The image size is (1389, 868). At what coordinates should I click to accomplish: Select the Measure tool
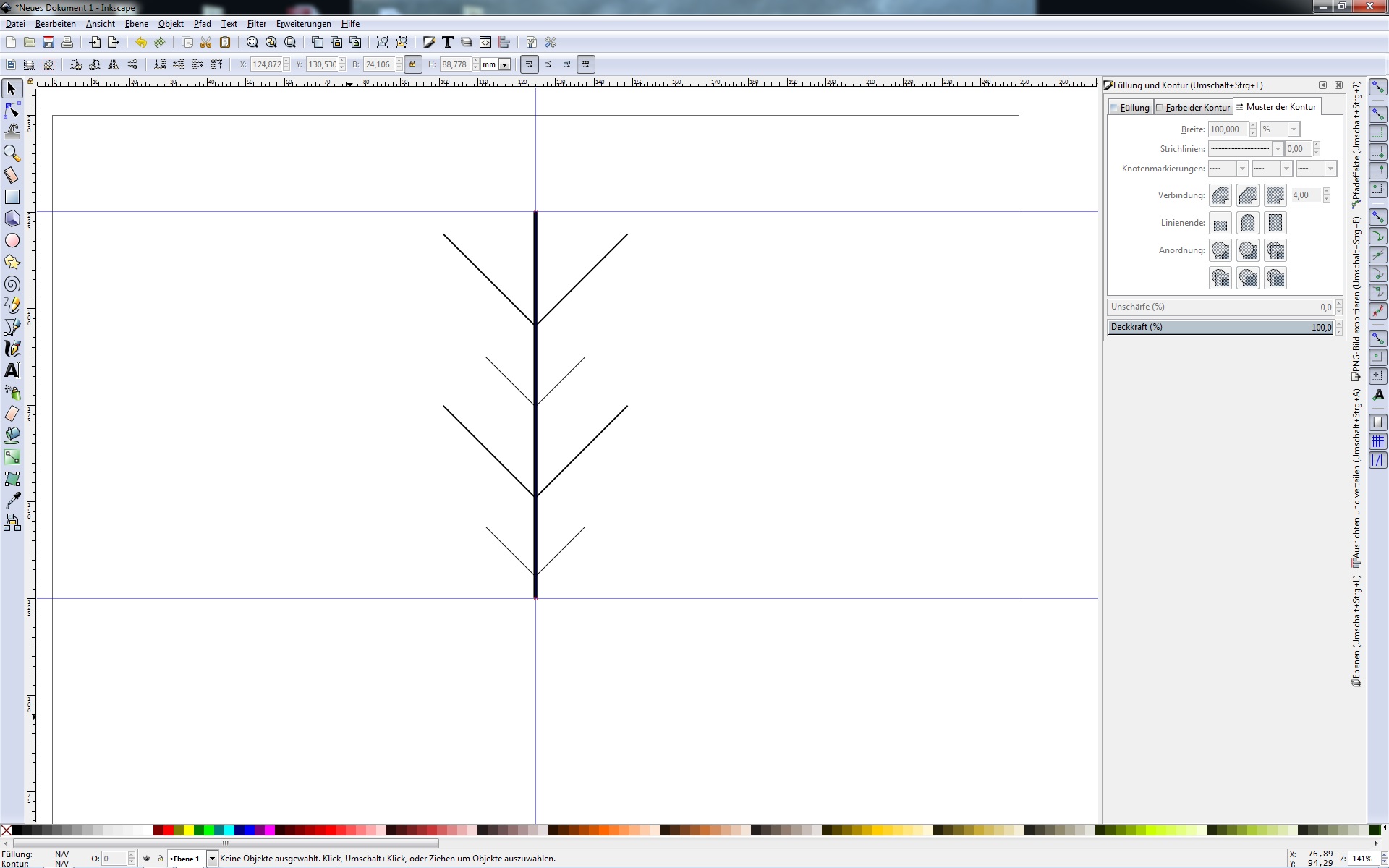click(x=12, y=175)
